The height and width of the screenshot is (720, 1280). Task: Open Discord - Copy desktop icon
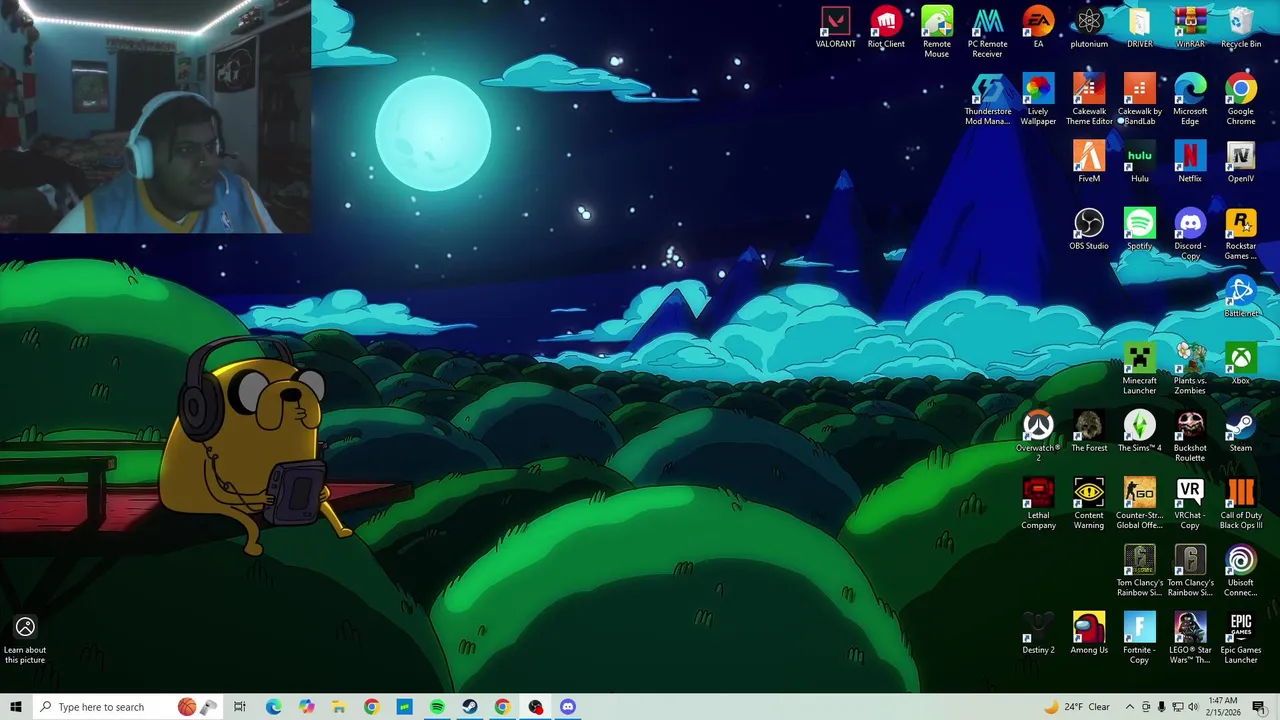(1190, 235)
